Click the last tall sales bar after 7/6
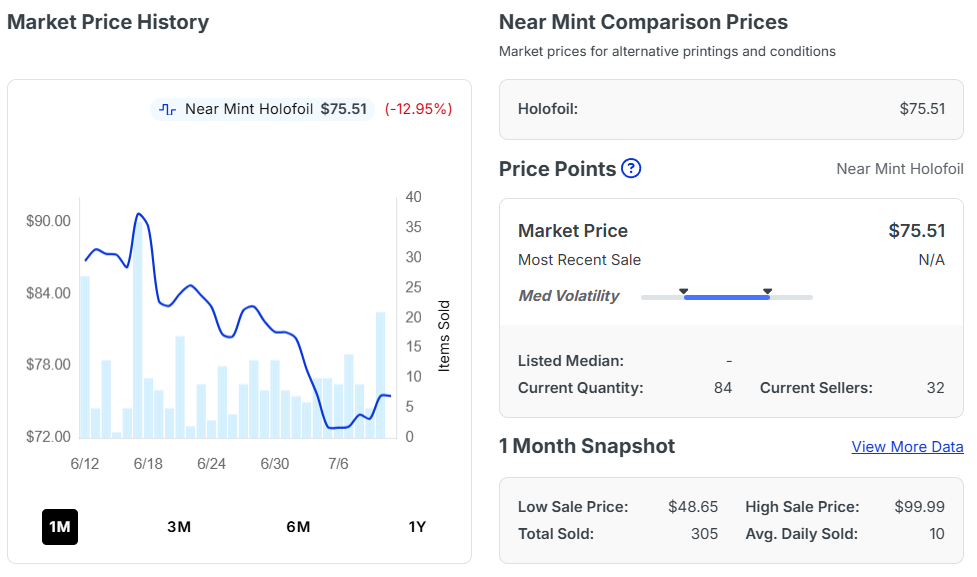Screen dimensions: 977x577 [380, 375]
